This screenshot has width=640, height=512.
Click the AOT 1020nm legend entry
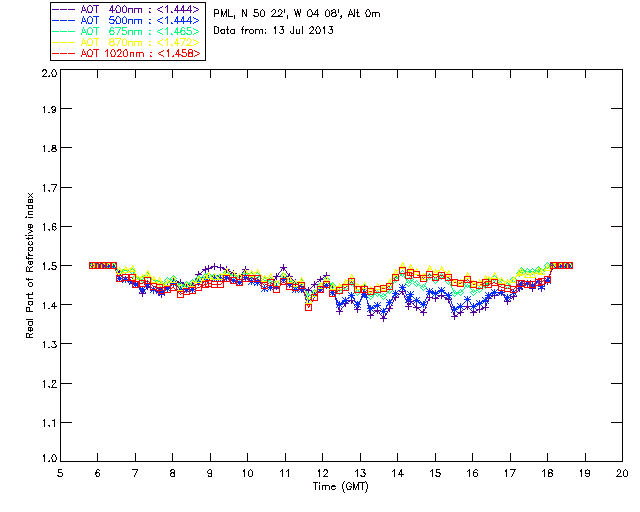(x=127, y=53)
